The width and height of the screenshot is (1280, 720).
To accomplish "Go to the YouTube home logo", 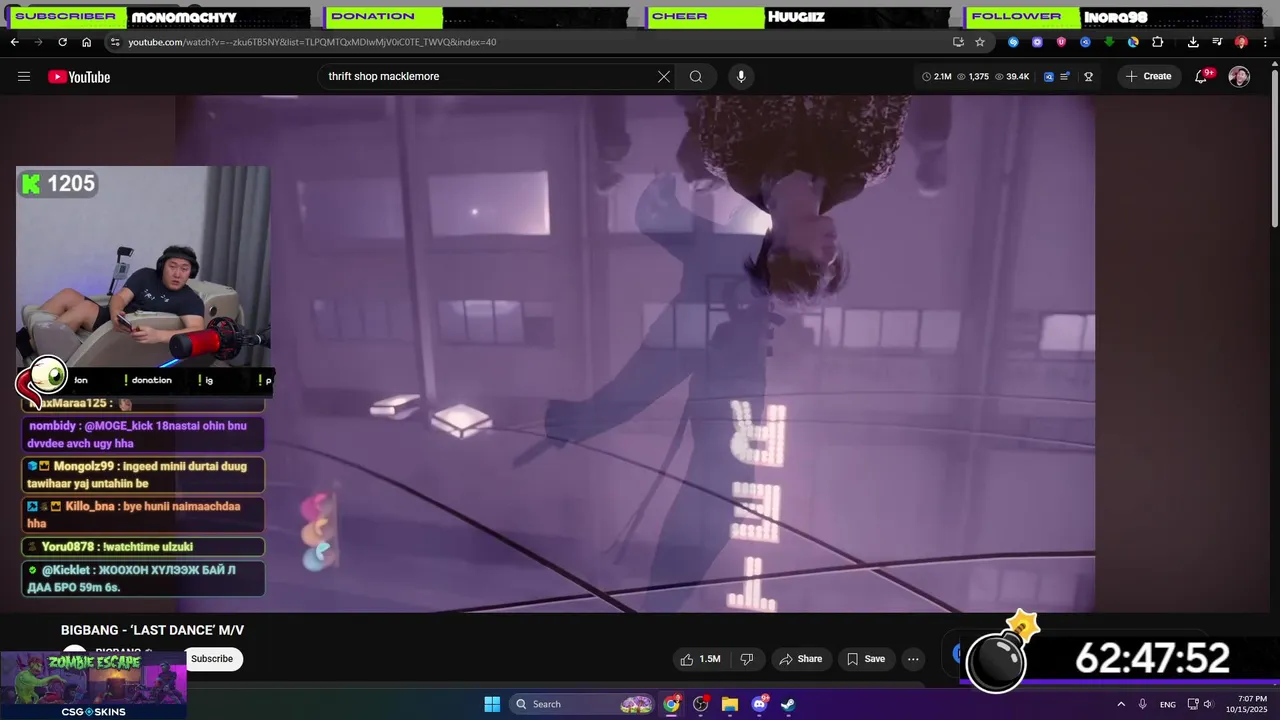I will (x=79, y=76).
